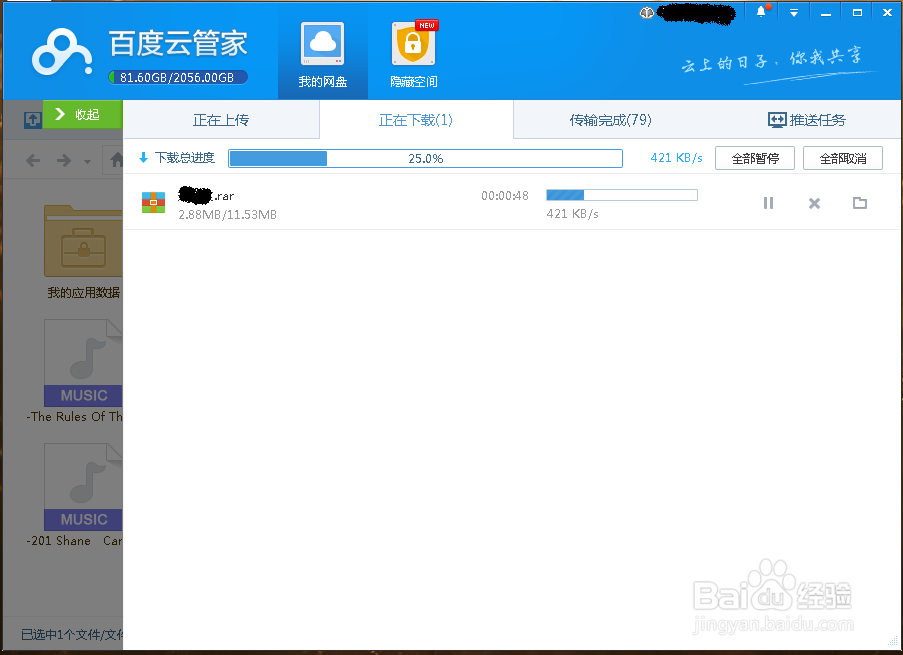The width and height of the screenshot is (903, 655).
Task: Click the .rar file progress bar
Action: click(622, 195)
